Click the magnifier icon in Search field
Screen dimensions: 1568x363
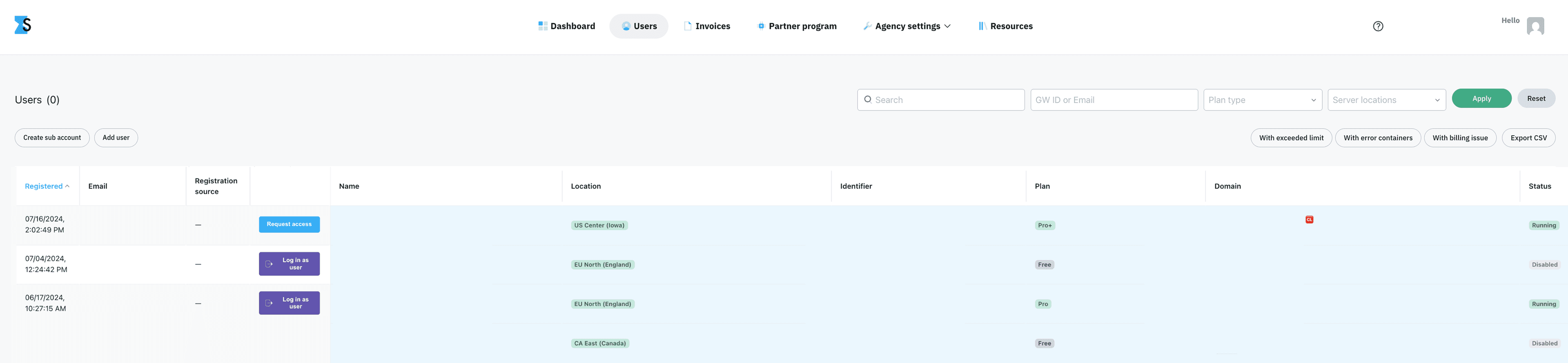coord(867,100)
